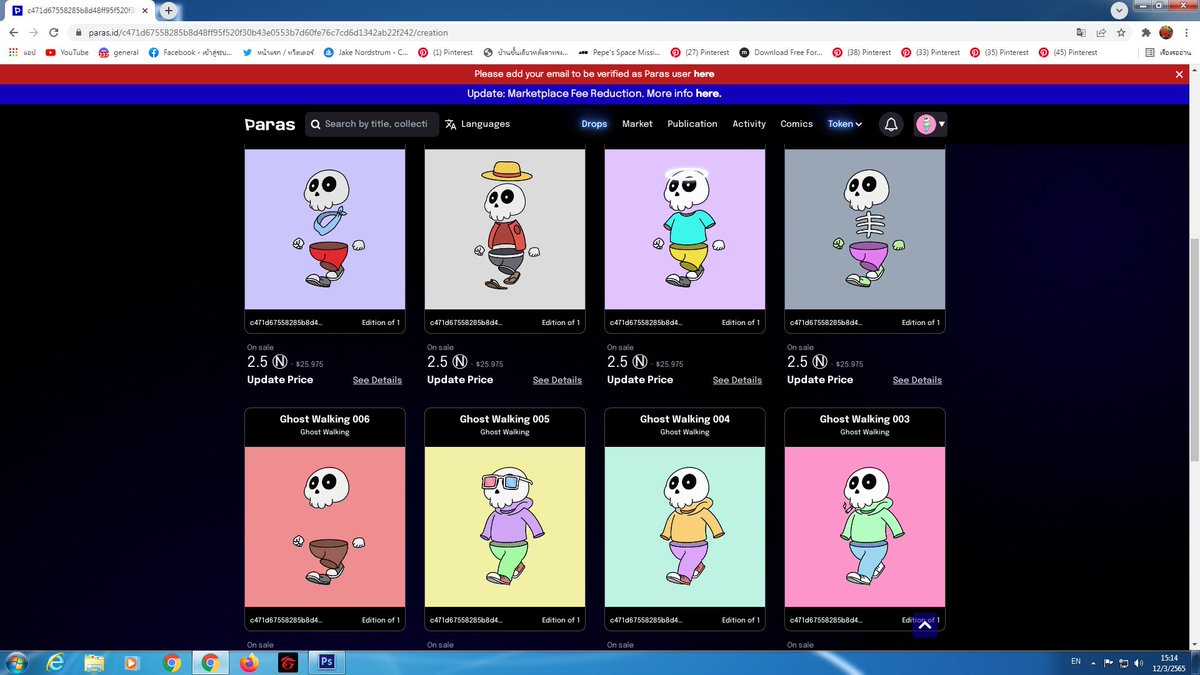Click the scroll-to-top arrow button
1200x675 pixels.
pyautogui.click(x=925, y=625)
